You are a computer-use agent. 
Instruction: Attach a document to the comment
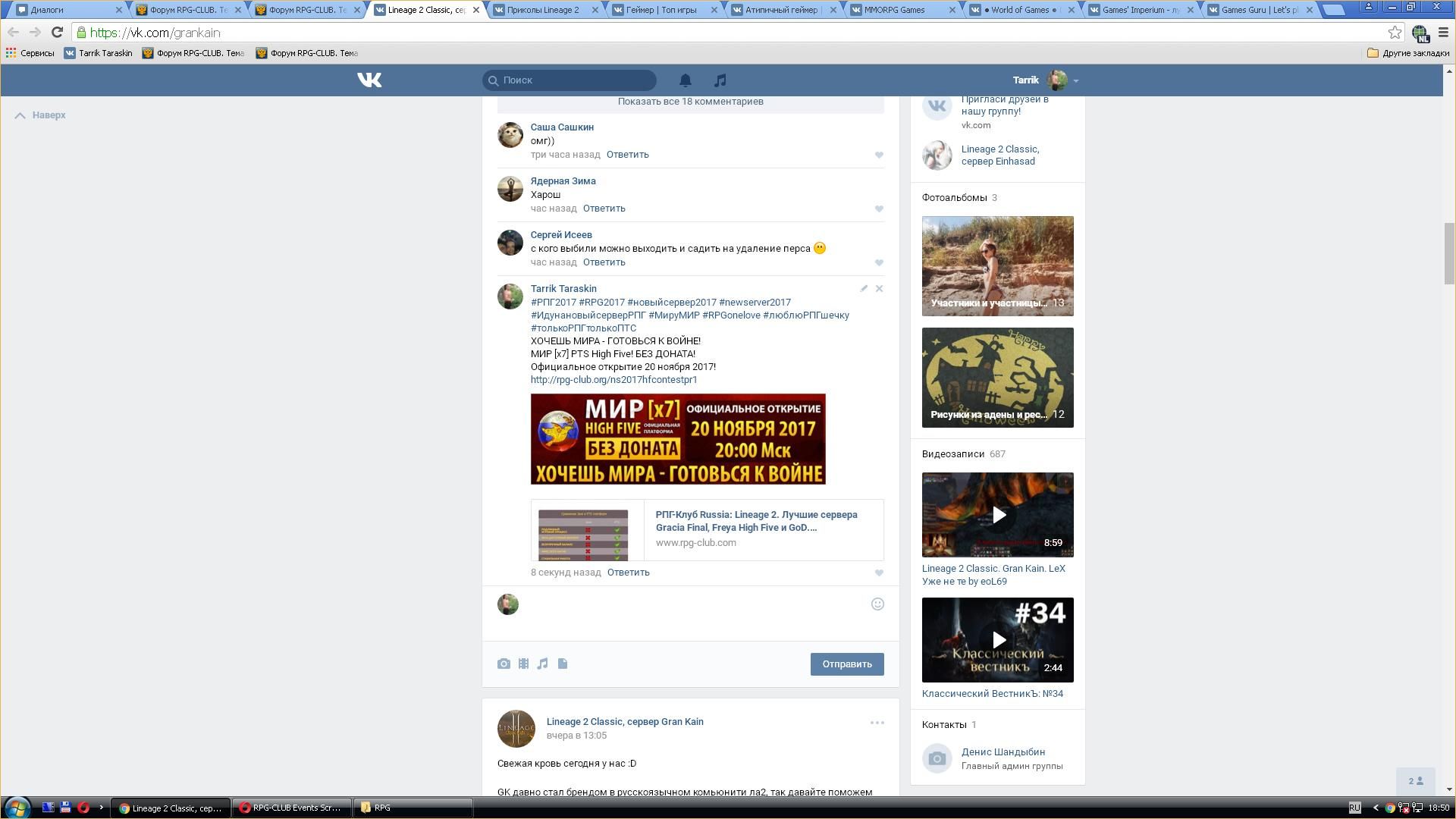point(563,664)
